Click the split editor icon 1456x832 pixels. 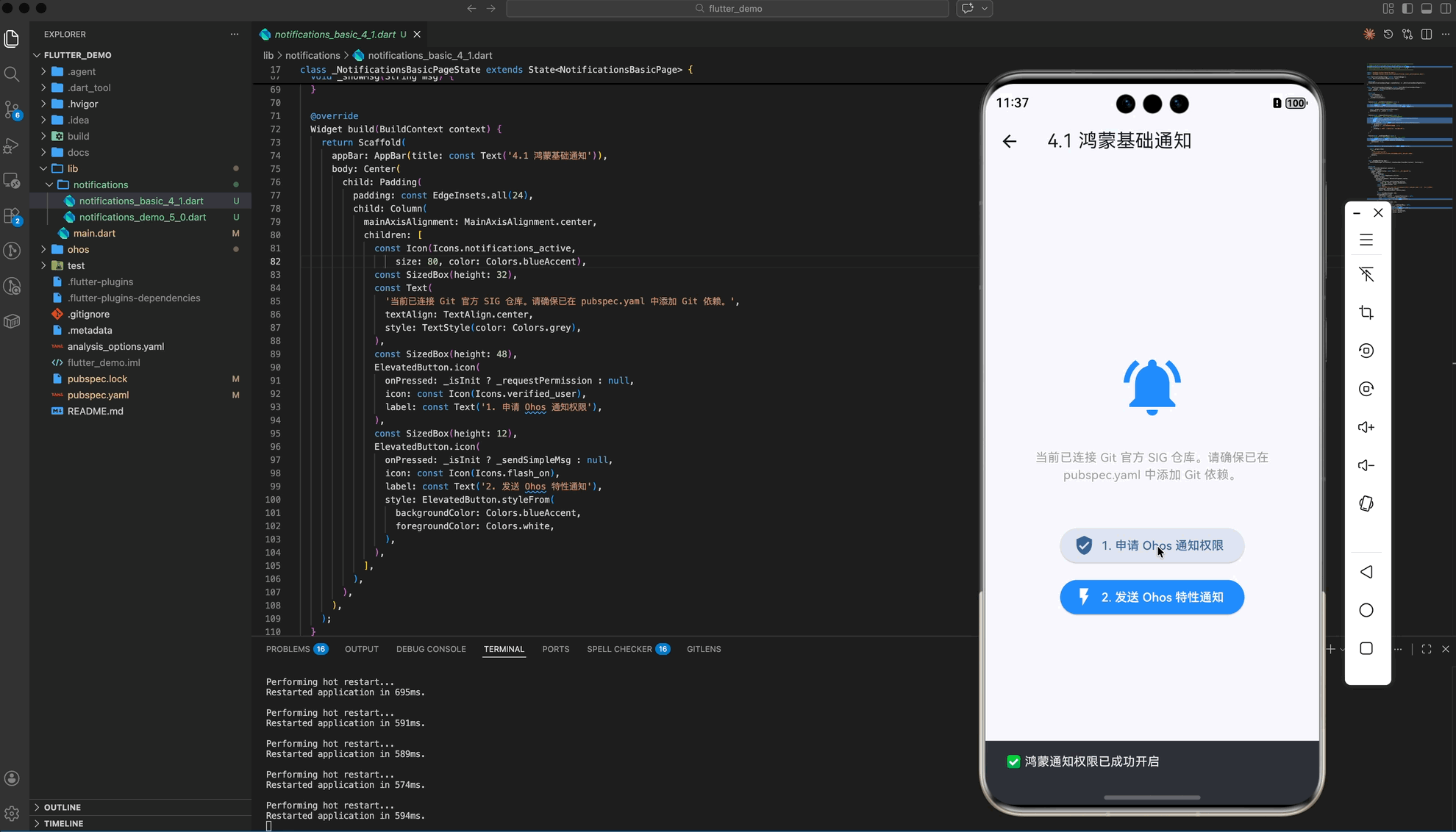click(1427, 35)
